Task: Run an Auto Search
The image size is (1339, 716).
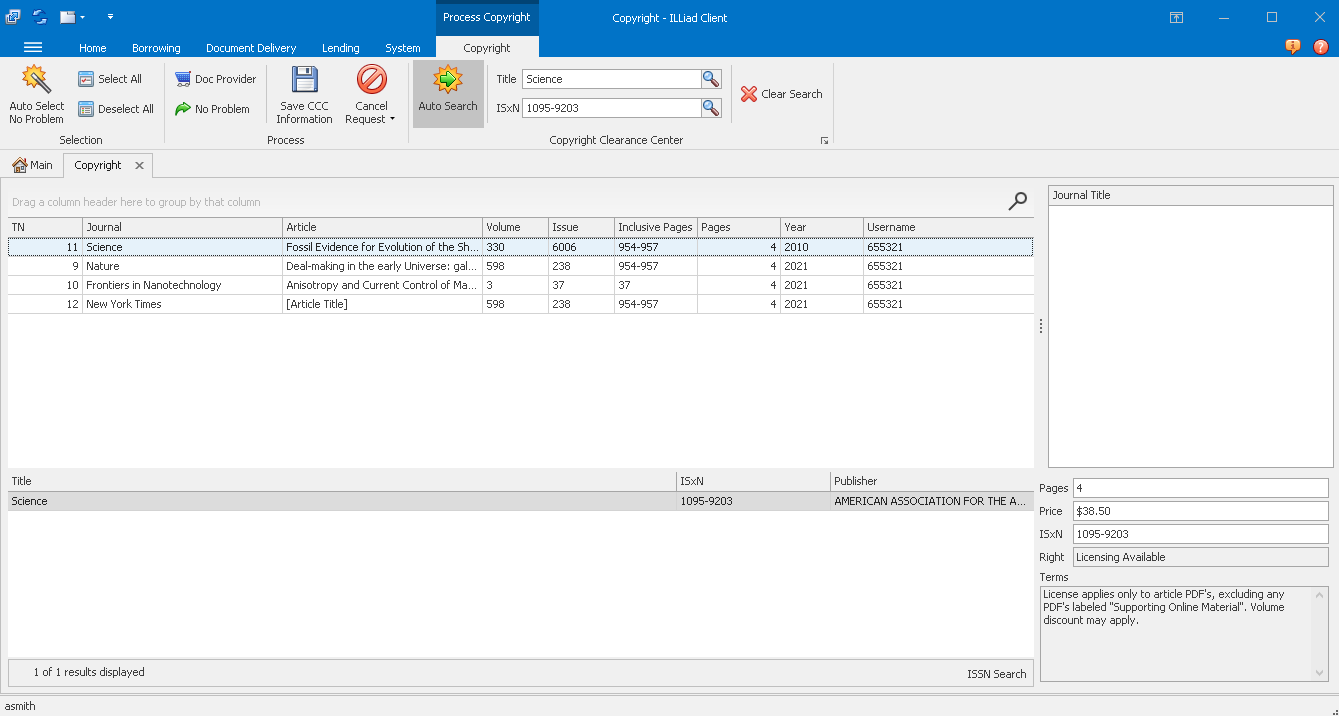Action: (447, 93)
